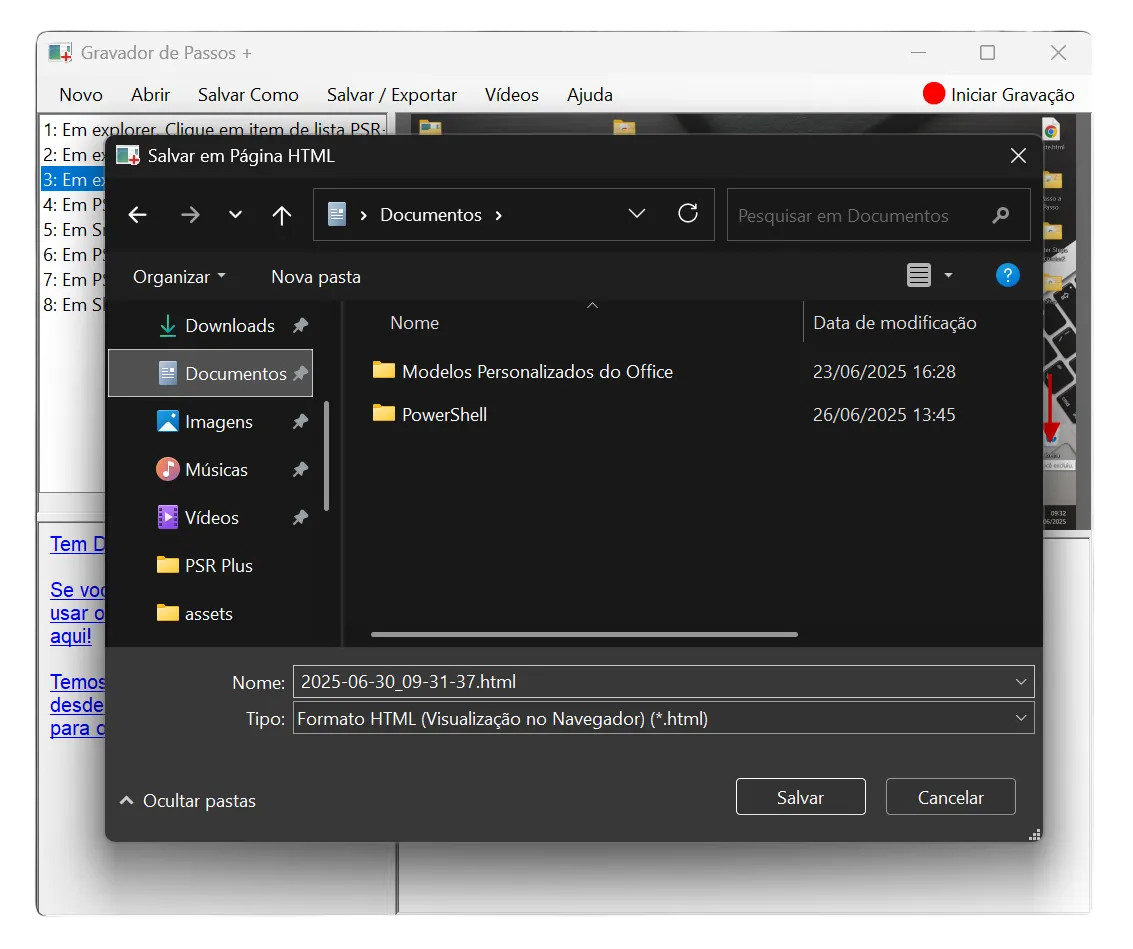
Task: Click the horizontal scrollbar in file list
Action: click(x=584, y=634)
